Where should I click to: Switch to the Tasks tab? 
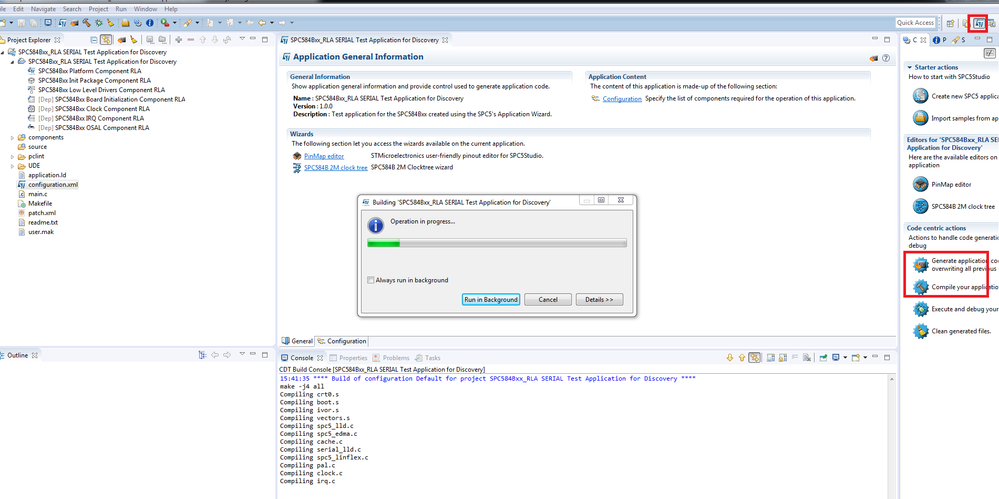(428, 358)
